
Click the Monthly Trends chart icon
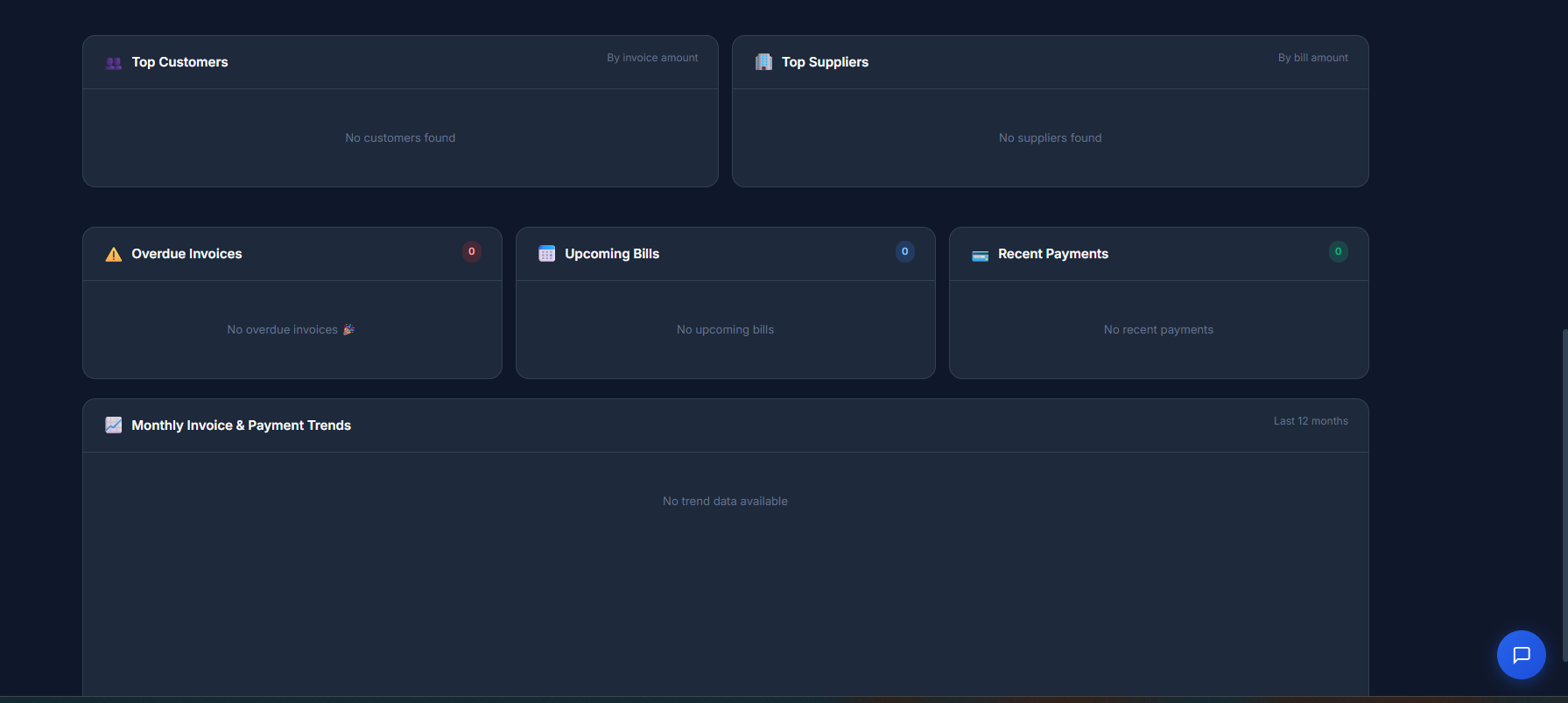coord(114,425)
